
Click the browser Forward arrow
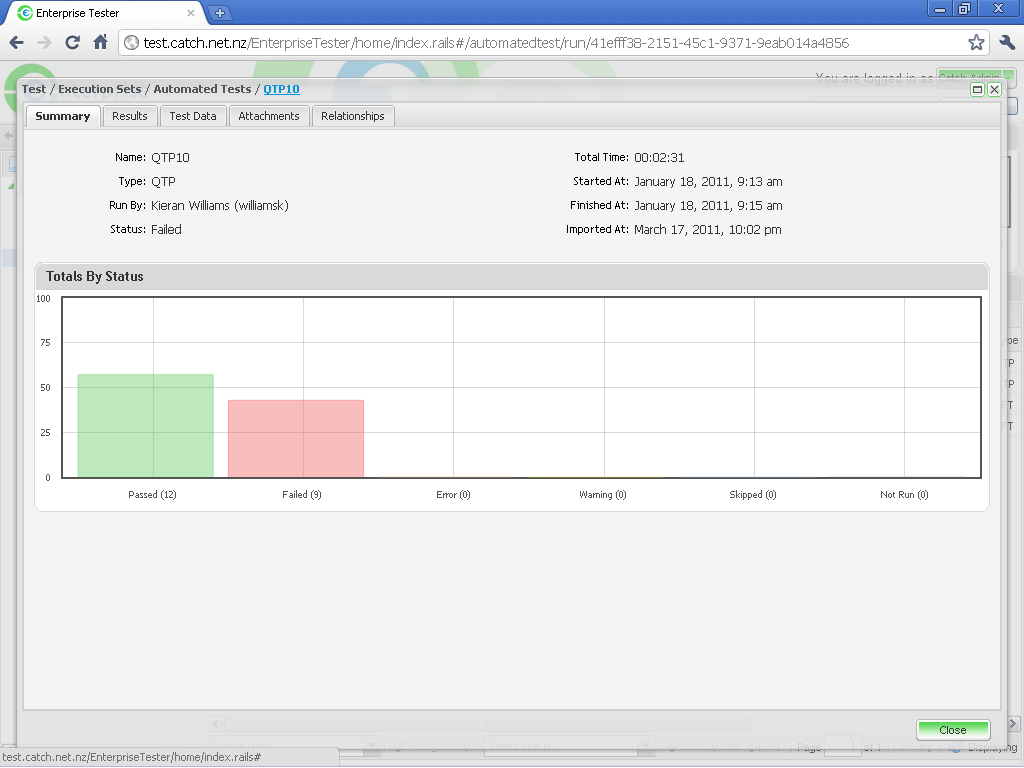pos(44,43)
